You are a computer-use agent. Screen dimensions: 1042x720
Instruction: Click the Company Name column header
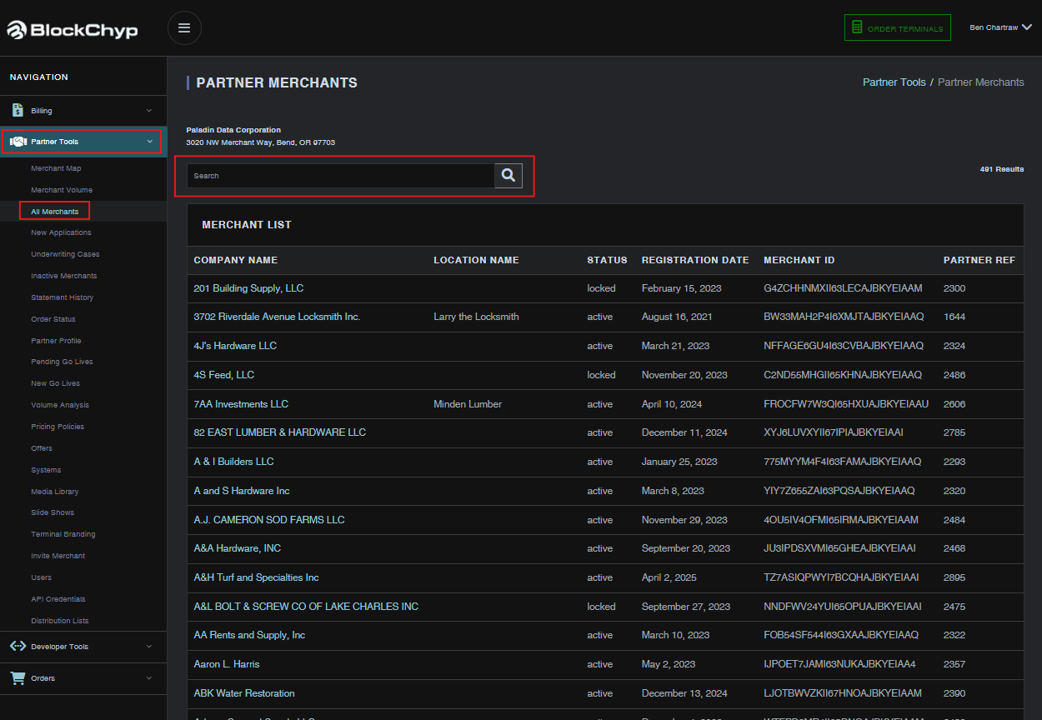(236, 260)
